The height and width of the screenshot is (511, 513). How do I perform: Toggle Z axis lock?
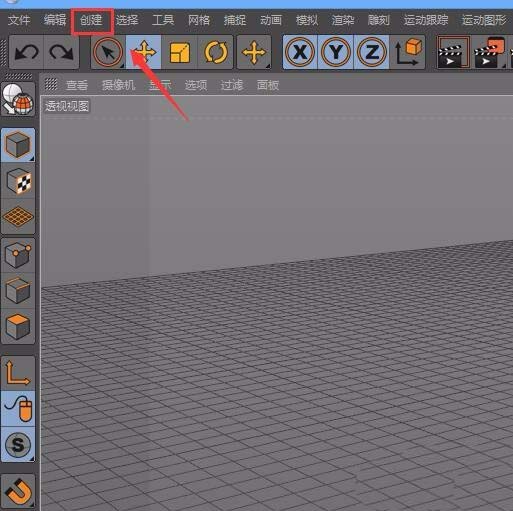(372, 52)
